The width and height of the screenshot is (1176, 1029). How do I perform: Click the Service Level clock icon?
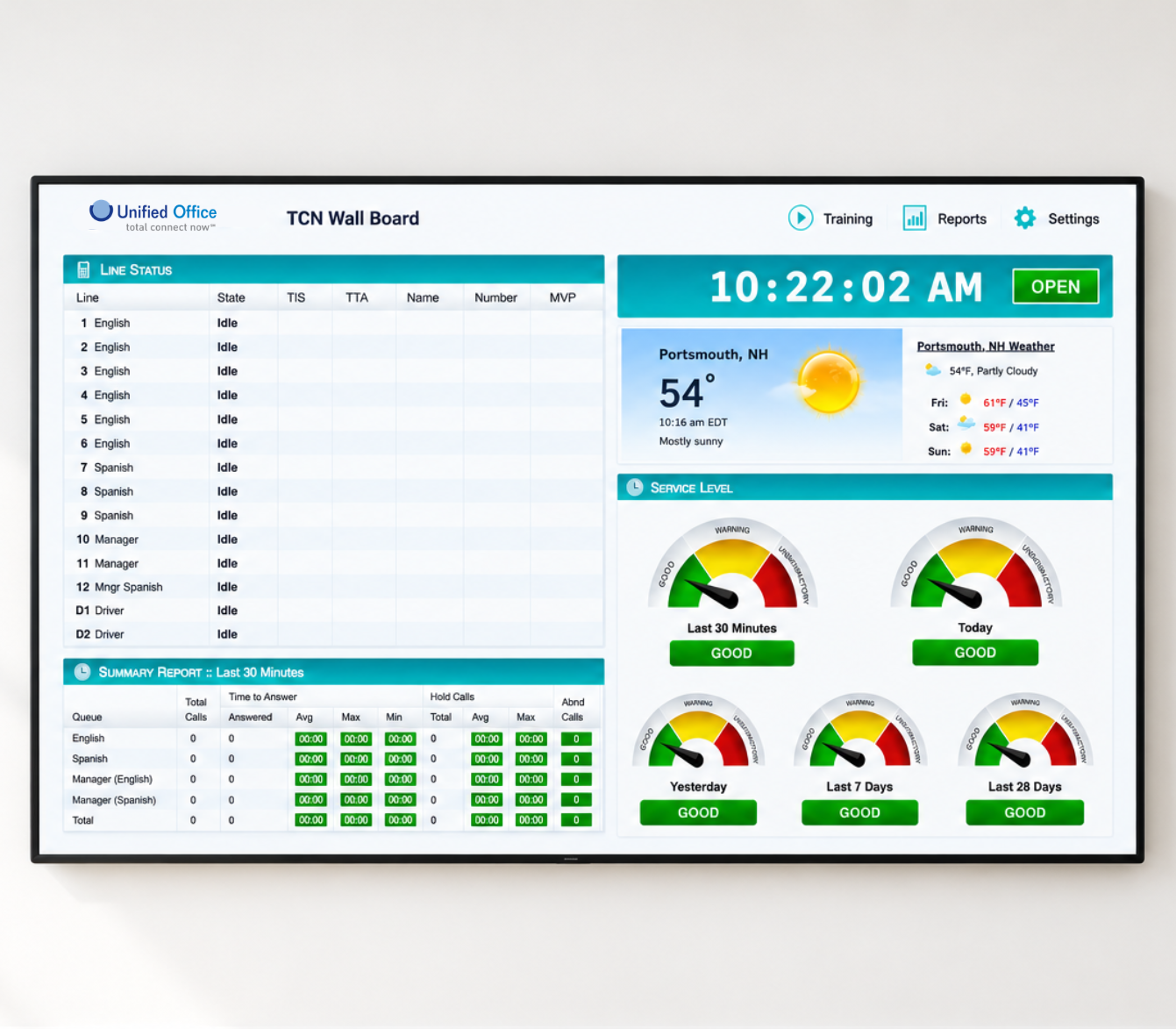point(635,487)
